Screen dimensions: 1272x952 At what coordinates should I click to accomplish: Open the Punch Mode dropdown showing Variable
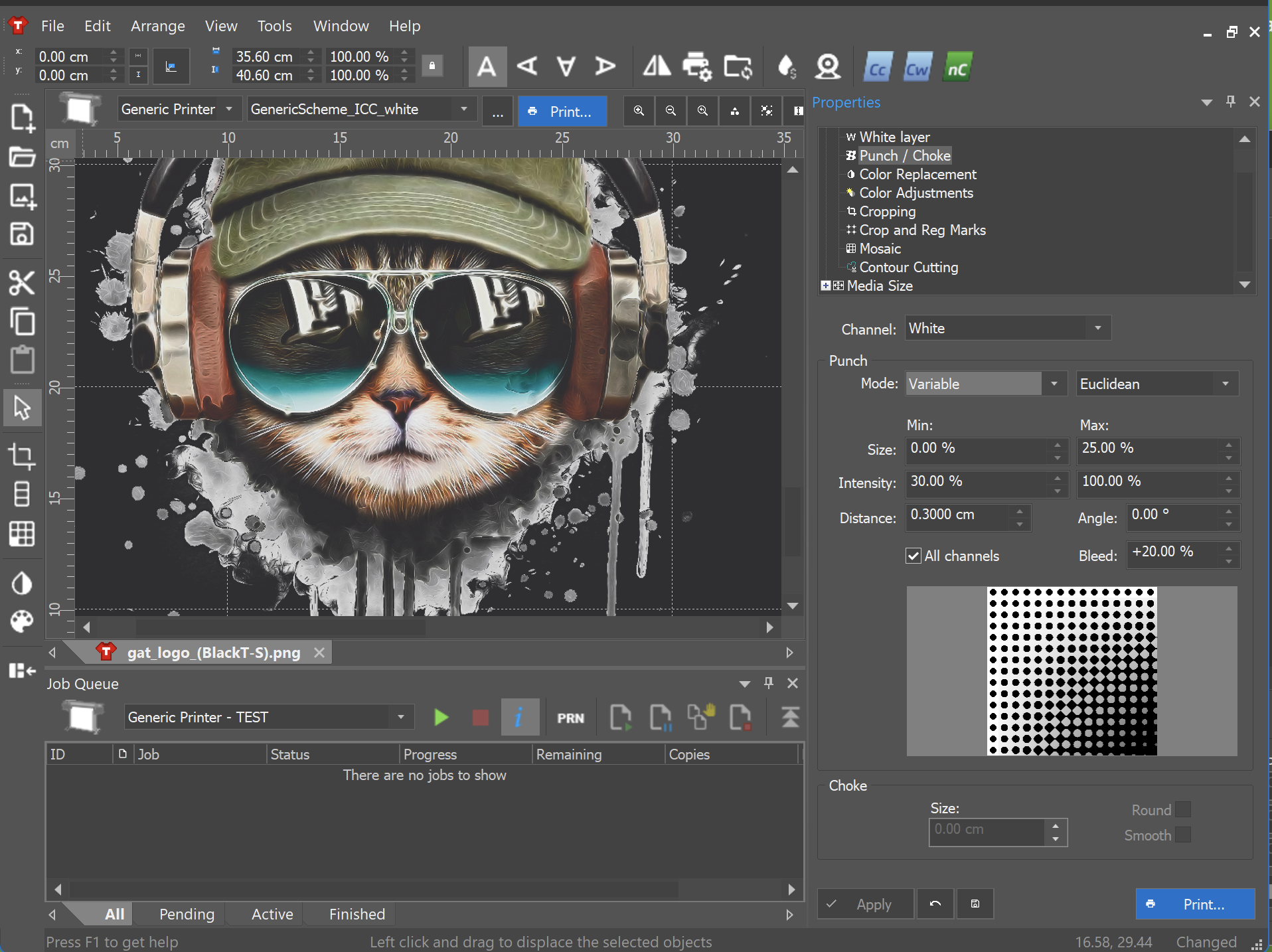pos(985,384)
